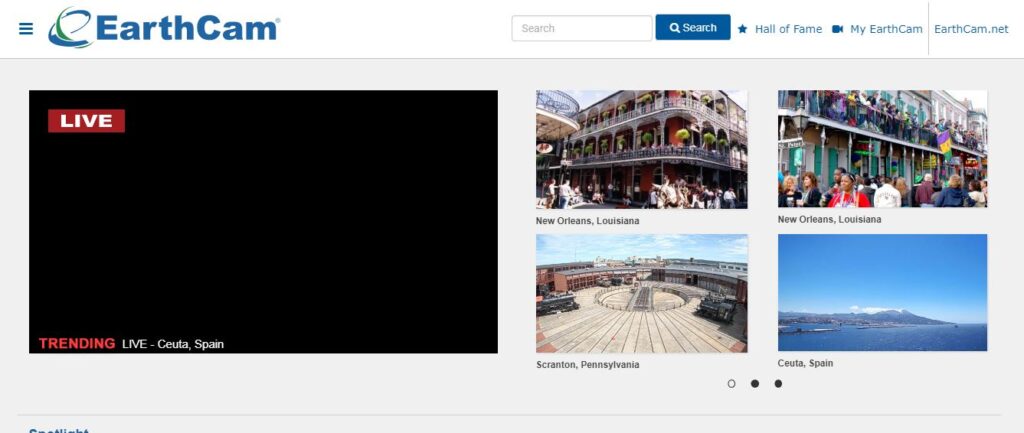Open the Hall of Fame link
This screenshot has width=1024, height=433.
[788, 29]
